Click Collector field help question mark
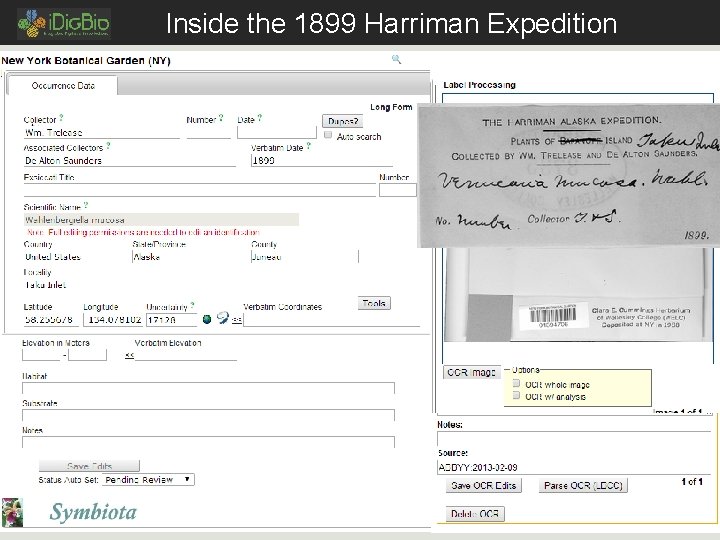The width and height of the screenshot is (720, 540). tap(62, 118)
